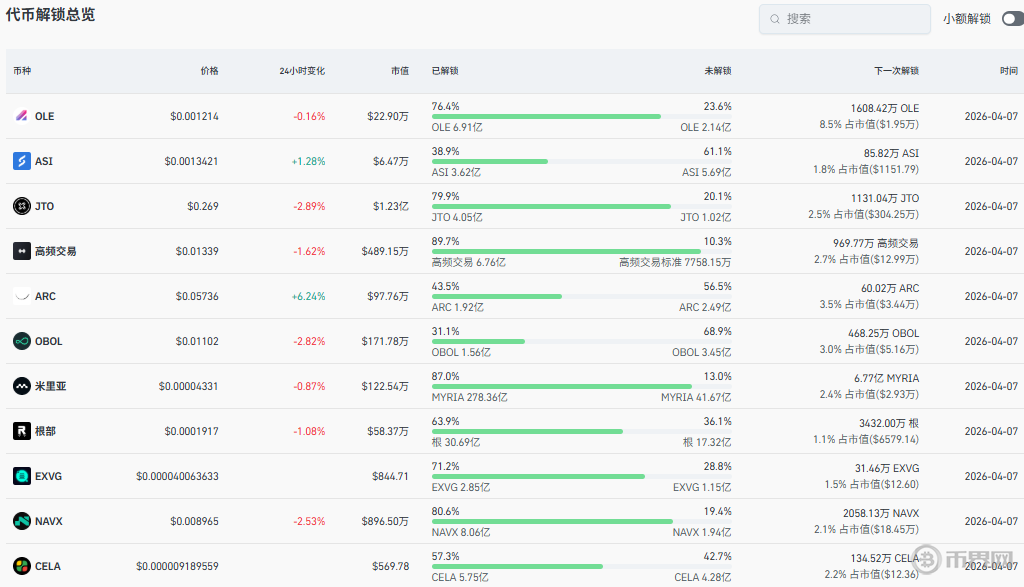Click CELA market cap $569.78
This screenshot has height=587, width=1024.
point(391,567)
